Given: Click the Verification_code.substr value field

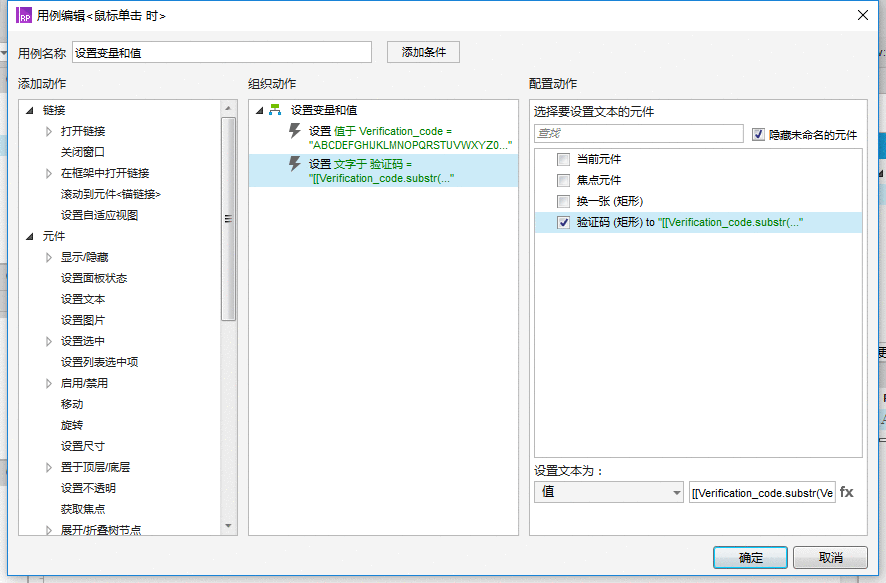Looking at the screenshot, I should (x=762, y=493).
